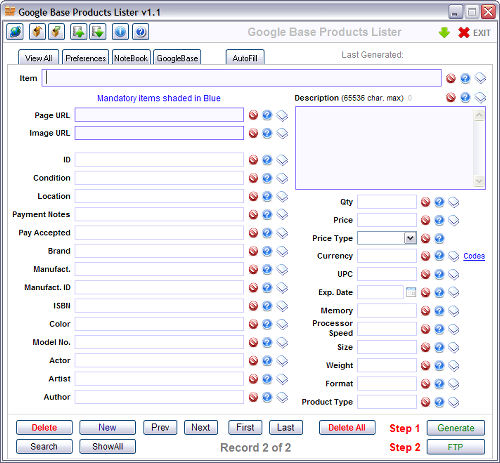Open help for Memory field
This screenshot has height=463, width=500.
pyautogui.click(x=439, y=311)
